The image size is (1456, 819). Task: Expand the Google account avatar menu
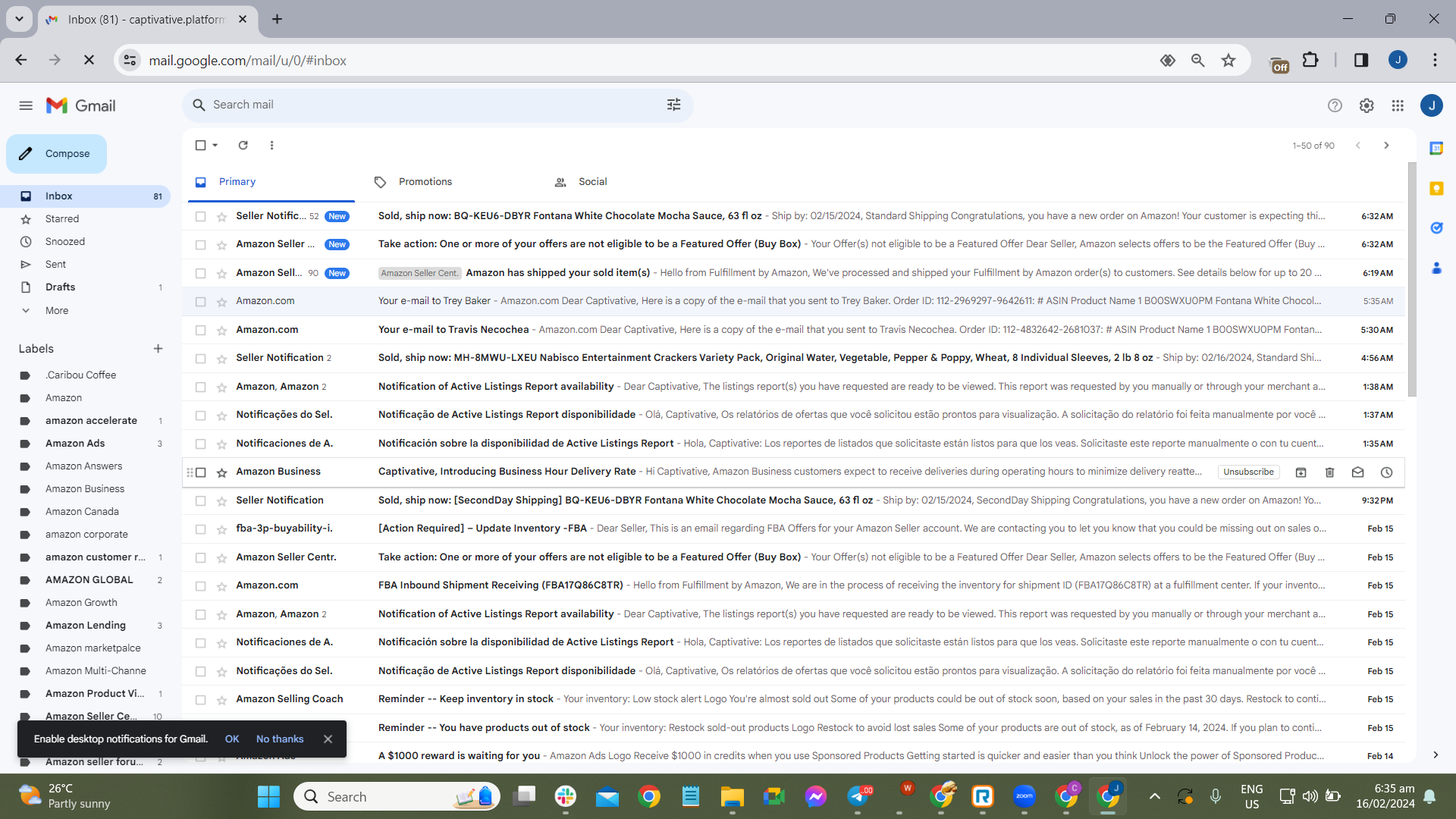[1431, 105]
